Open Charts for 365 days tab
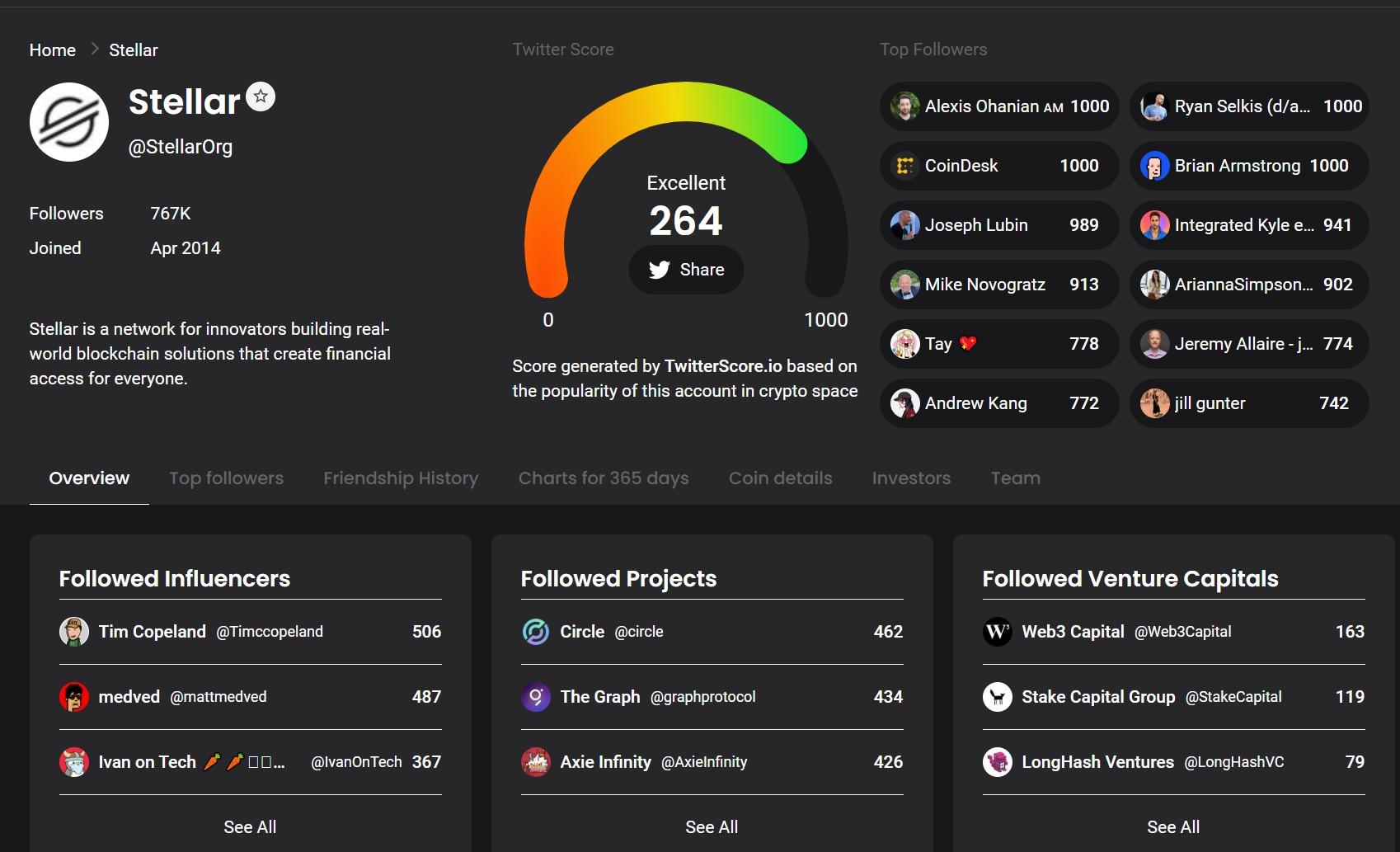The image size is (1400, 852). point(604,478)
